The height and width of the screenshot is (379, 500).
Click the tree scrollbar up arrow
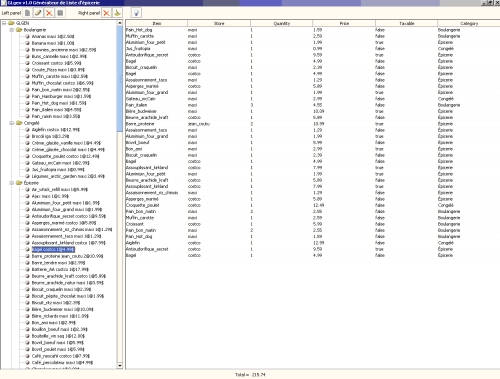pyautogui.click(x=120, y=23)
